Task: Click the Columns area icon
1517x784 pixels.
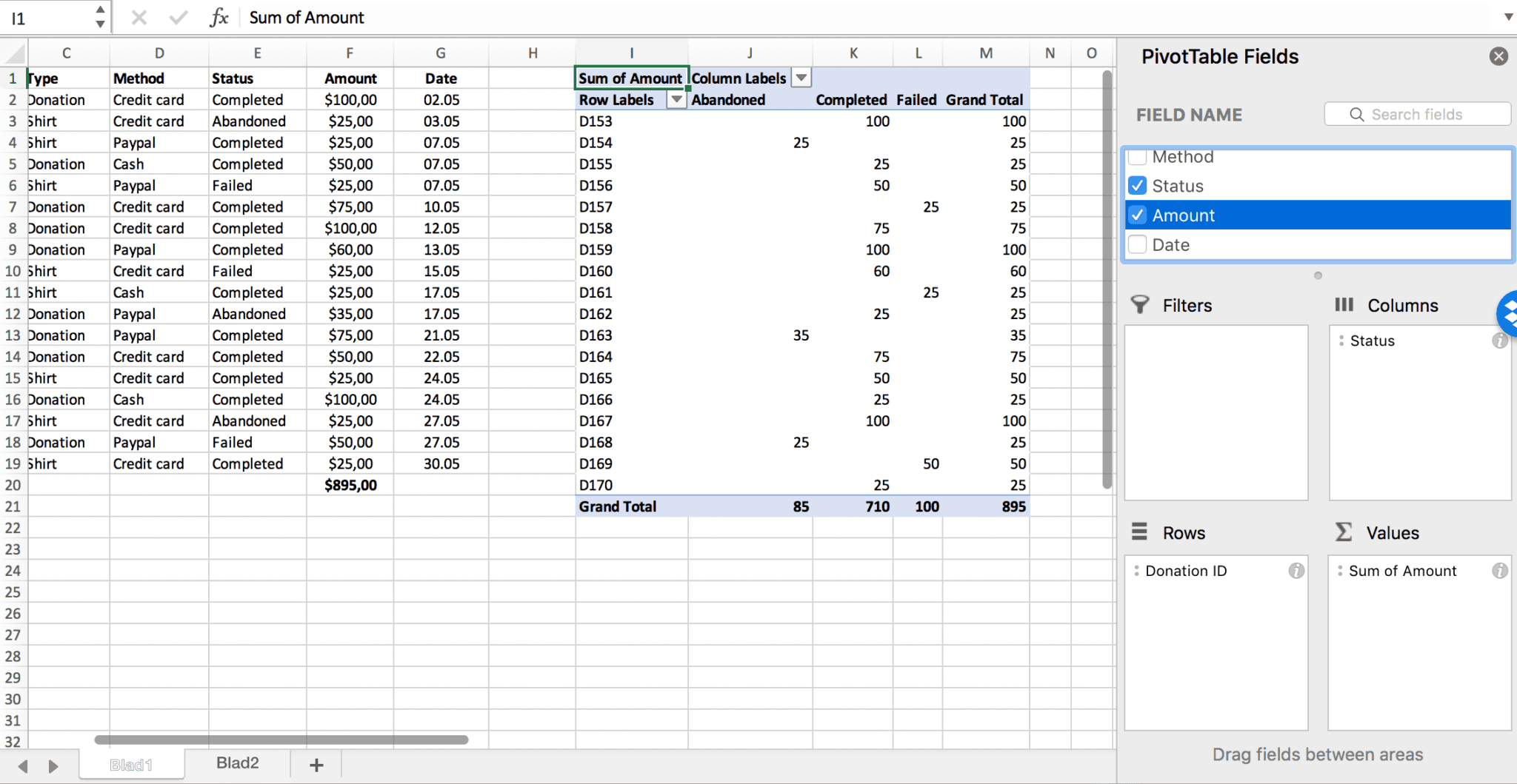Action: pos(1344,304)
